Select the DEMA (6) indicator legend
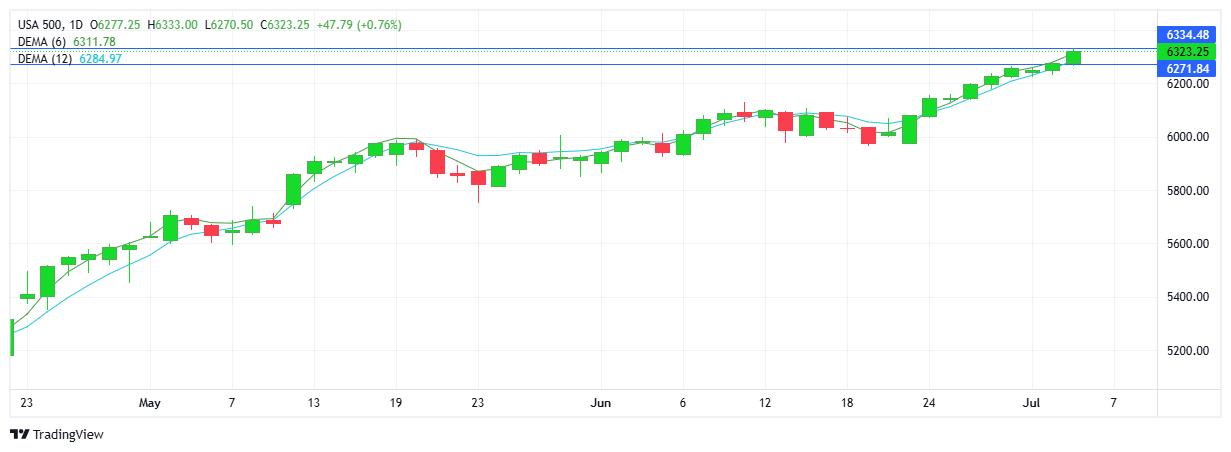The height and width of the screenshot is (452, 1231). click(41, 41)
